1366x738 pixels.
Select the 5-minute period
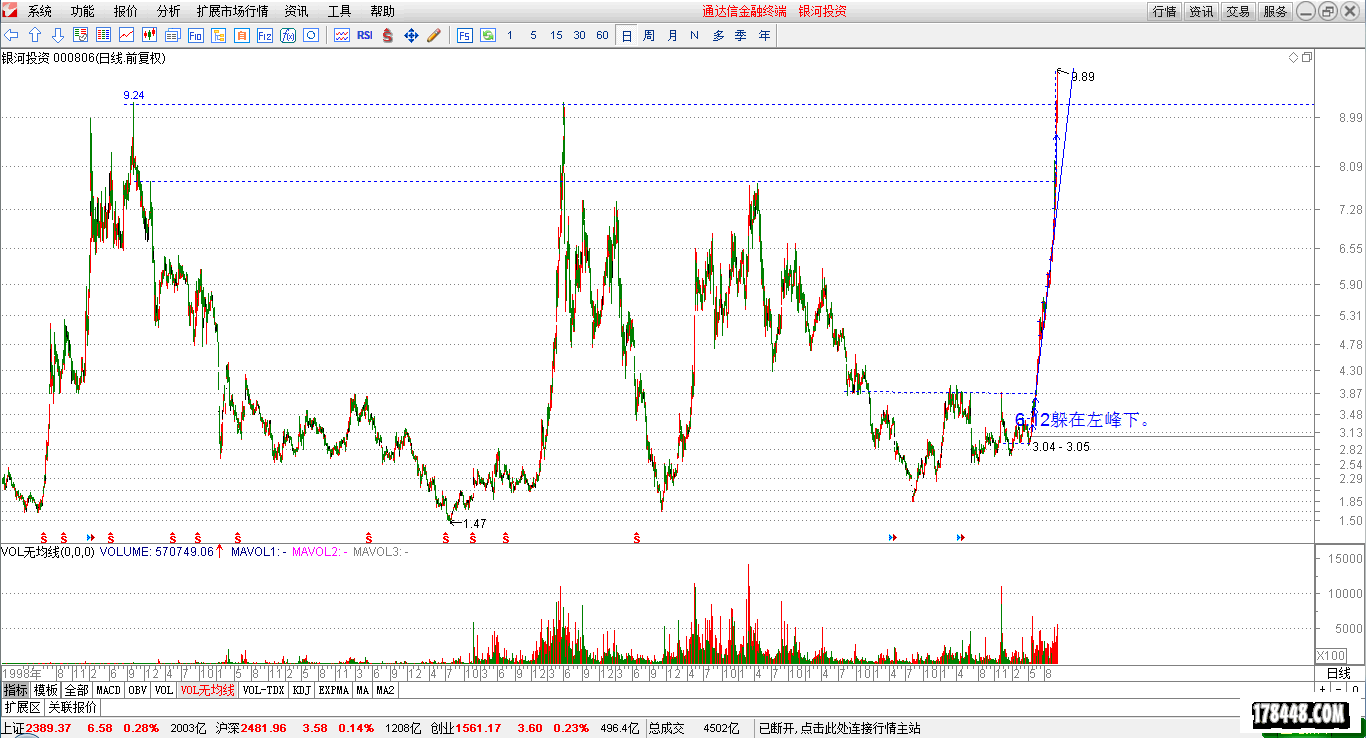533,35
